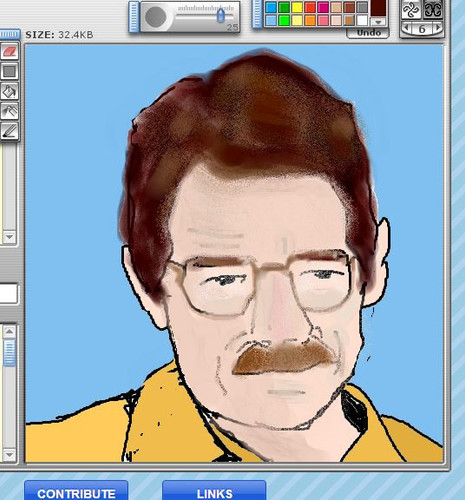
Task: Pick the pale yellow swatch, bottom row
Action: click(x=297, y=20)
